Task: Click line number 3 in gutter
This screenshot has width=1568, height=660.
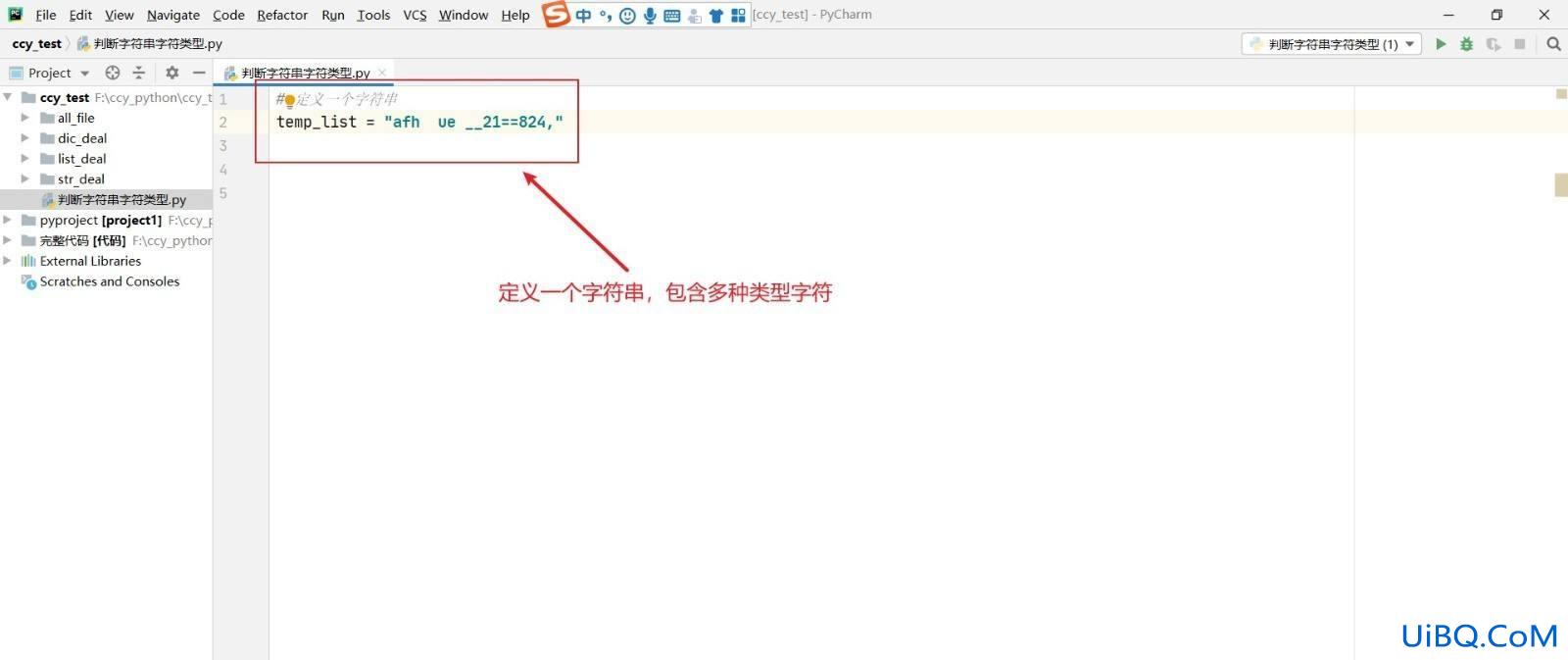Action: [223, 146]
